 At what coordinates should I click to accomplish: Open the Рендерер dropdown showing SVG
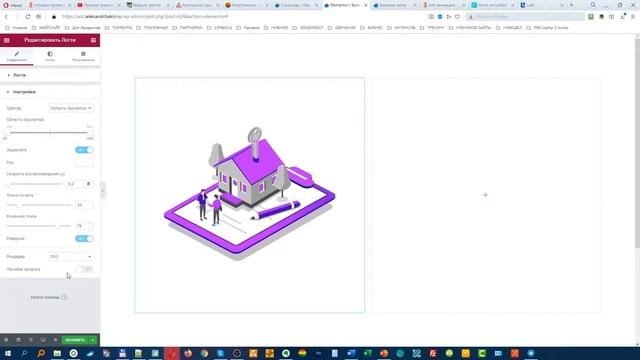pos(71,256)
